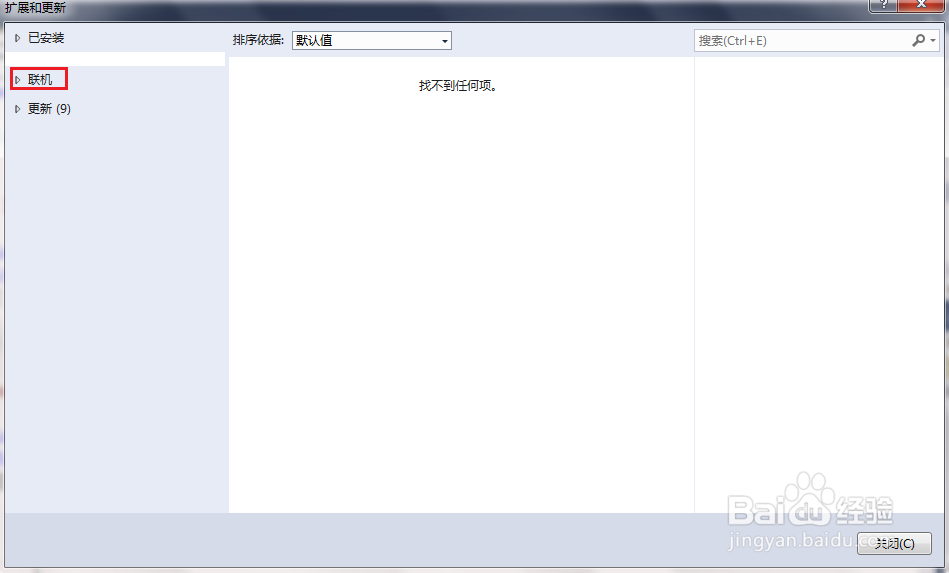Open the 排序依据 默认值 dropdown
Screen dimensions: 949x573
pyautogui.click(x=372, y=41)
